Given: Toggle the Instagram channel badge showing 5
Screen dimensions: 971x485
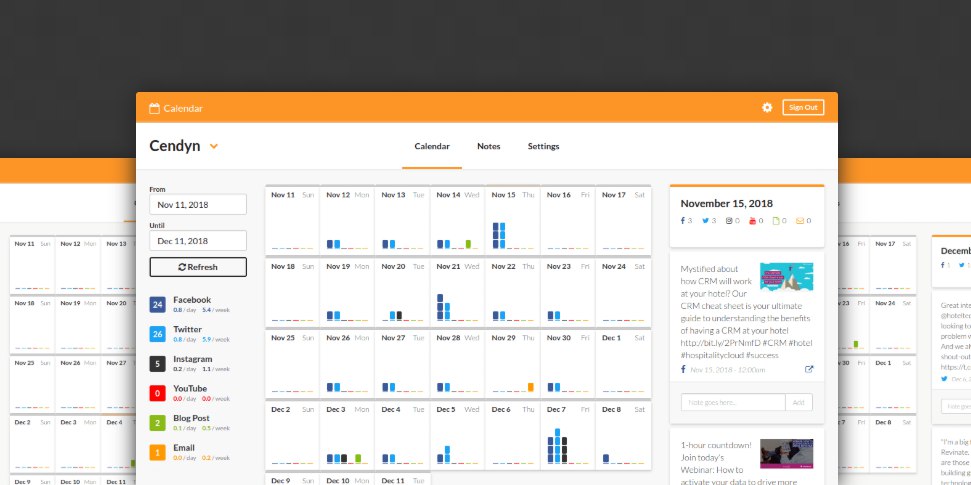Looking at the screenshot, I should (157, 364).
